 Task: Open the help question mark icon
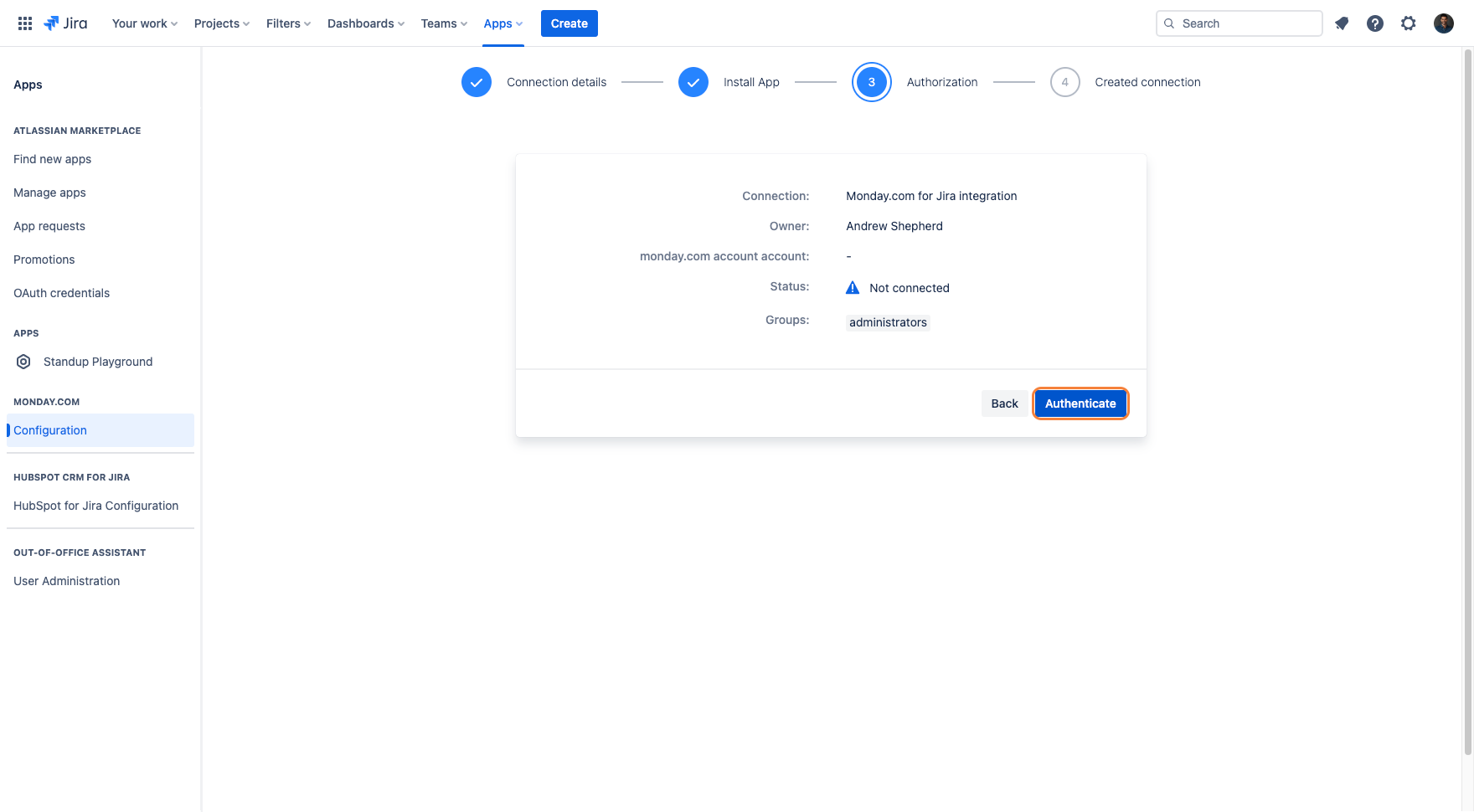coord(1375,23)
